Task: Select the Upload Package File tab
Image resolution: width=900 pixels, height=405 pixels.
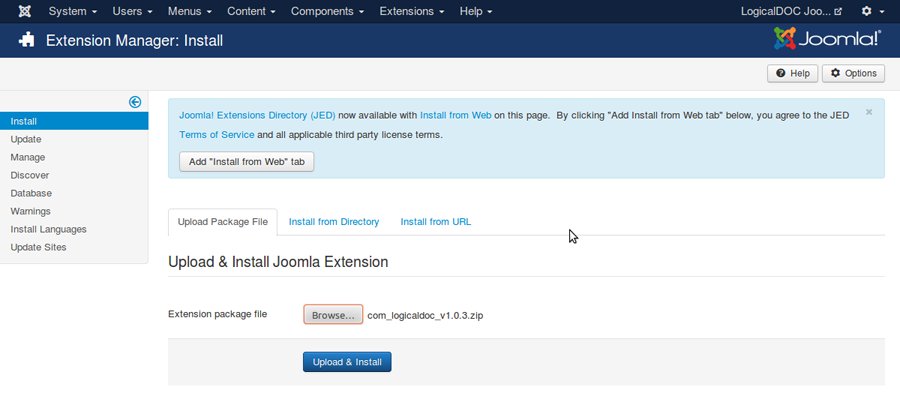Action: 223,222
